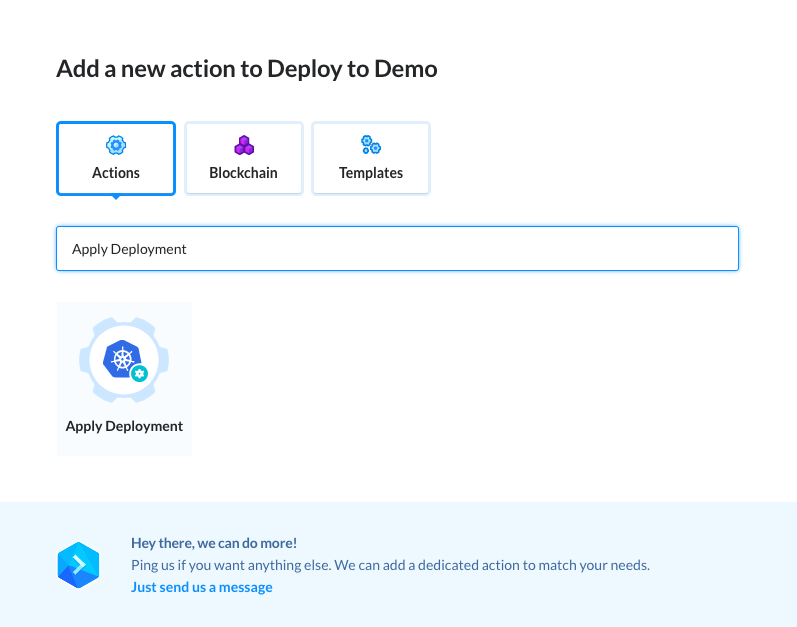Image resolution: width=797 pixels, height=627 pixels.
Task: Click the Hey there, we can do more! text
Action: (x=214, y=543)
